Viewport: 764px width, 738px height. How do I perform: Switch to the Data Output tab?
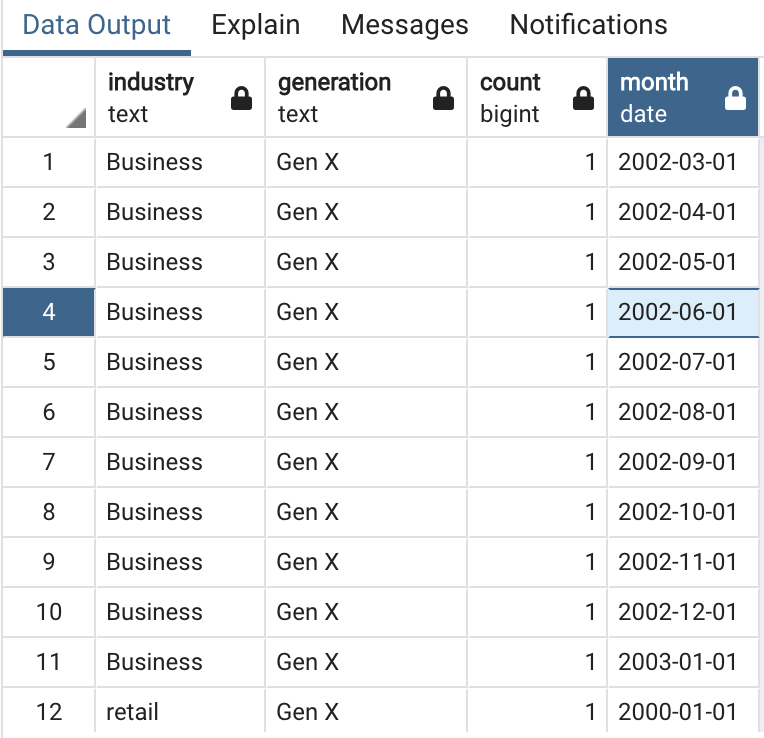coord(96,25)
